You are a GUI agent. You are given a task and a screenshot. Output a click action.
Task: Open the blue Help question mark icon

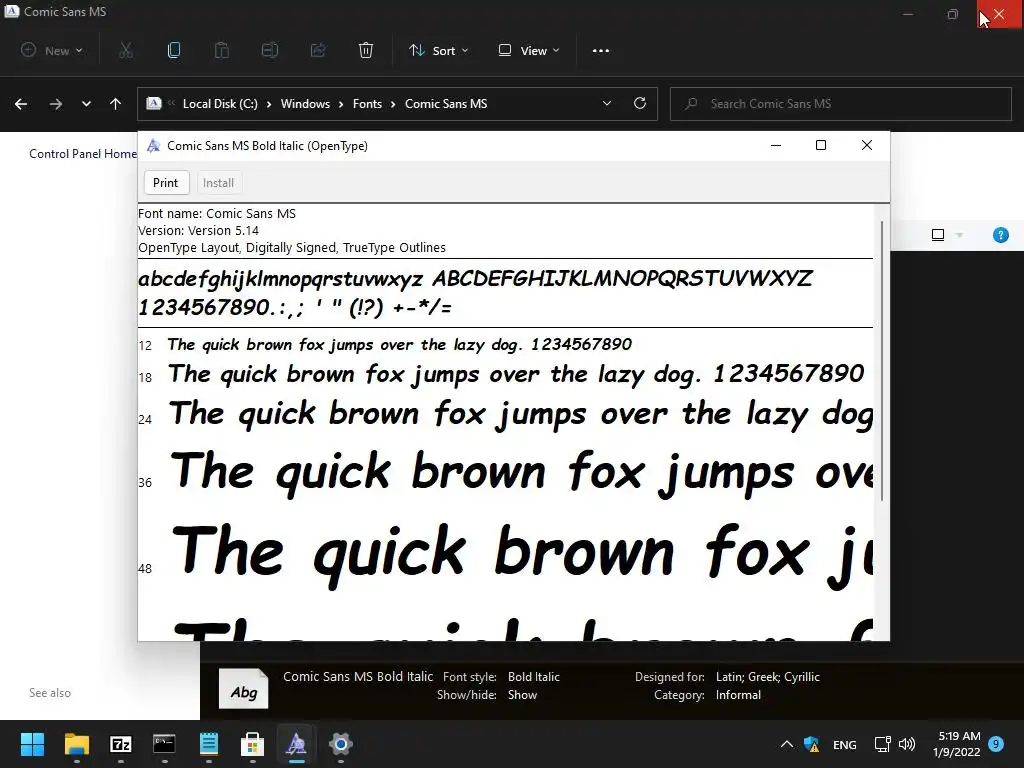click(1000, 235)
